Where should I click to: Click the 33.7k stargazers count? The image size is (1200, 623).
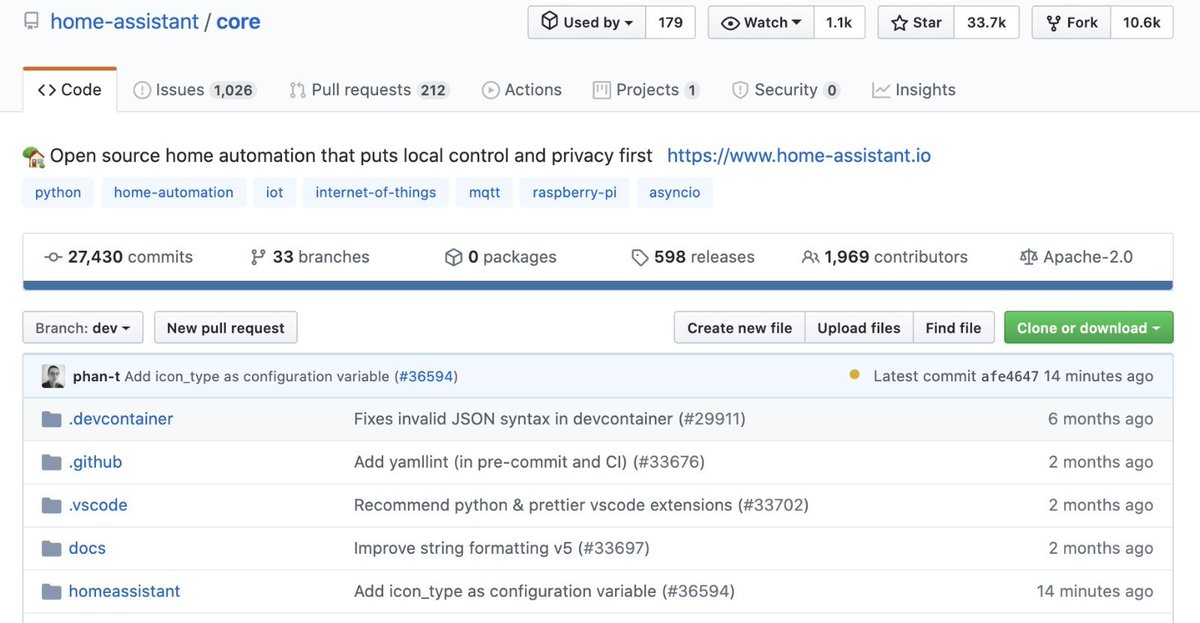coord(986,22)
